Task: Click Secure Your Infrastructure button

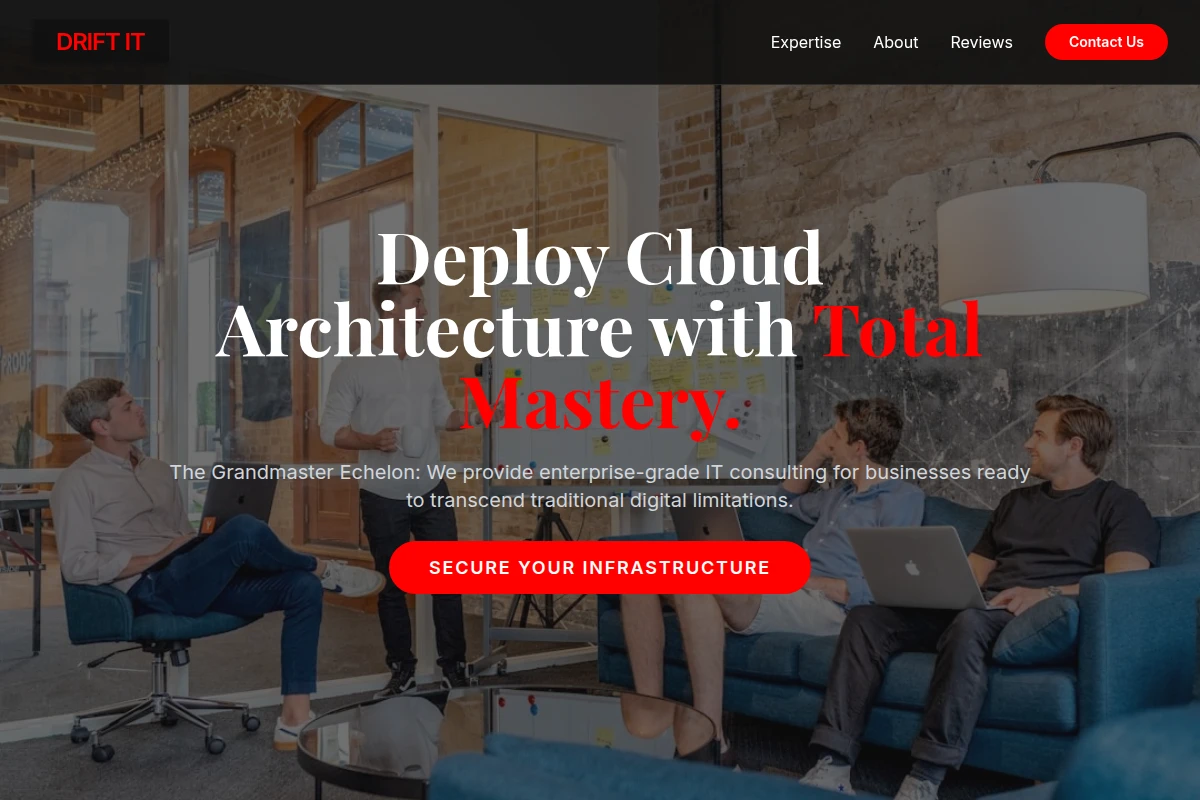Action: tap(599, 567)
